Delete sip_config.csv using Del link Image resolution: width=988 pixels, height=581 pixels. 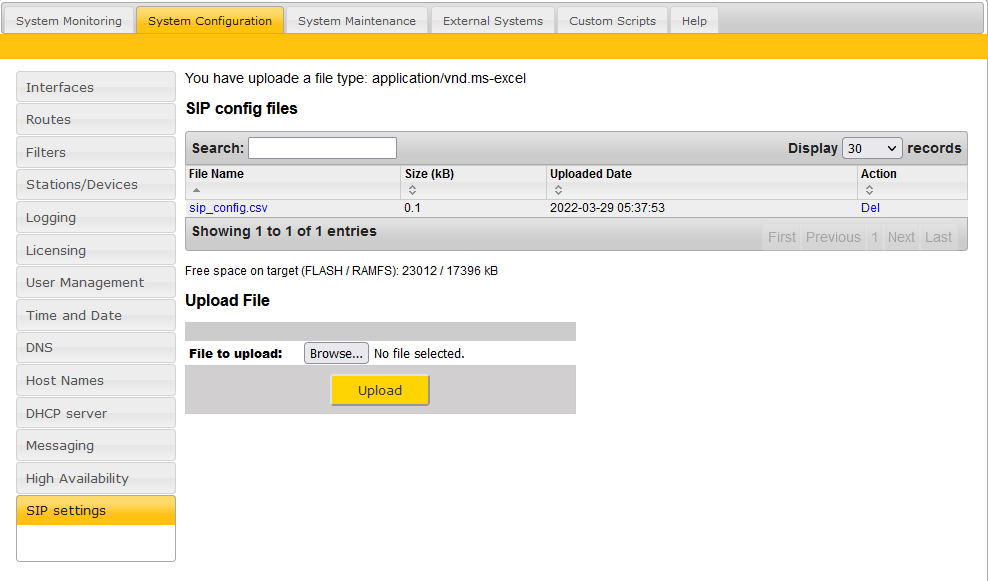[870, 208]
